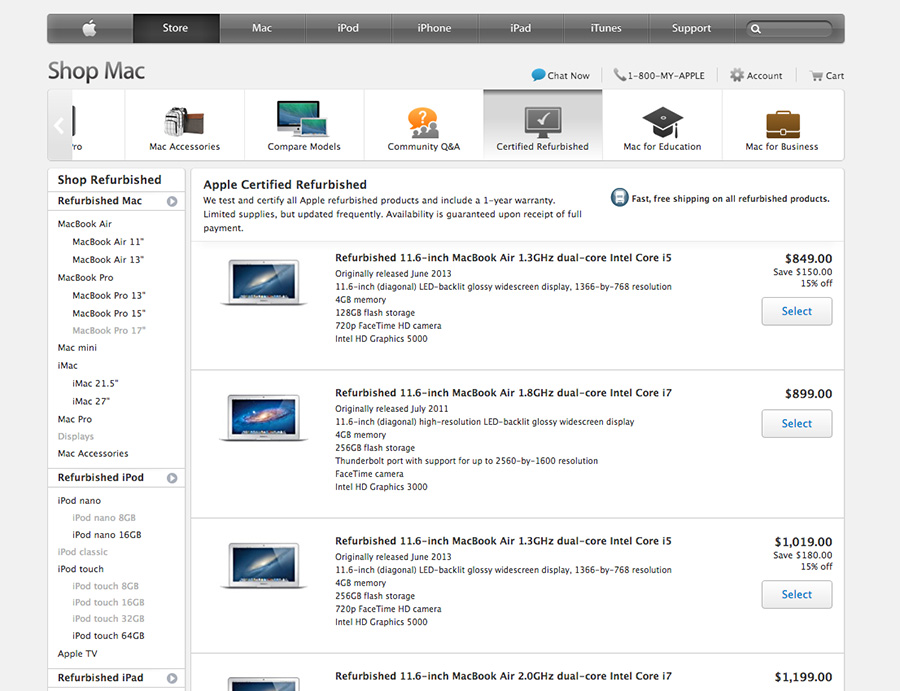Screen dimensions: 900x691
Task: Click the phone handset icon
Action: [x=619, y=75]
